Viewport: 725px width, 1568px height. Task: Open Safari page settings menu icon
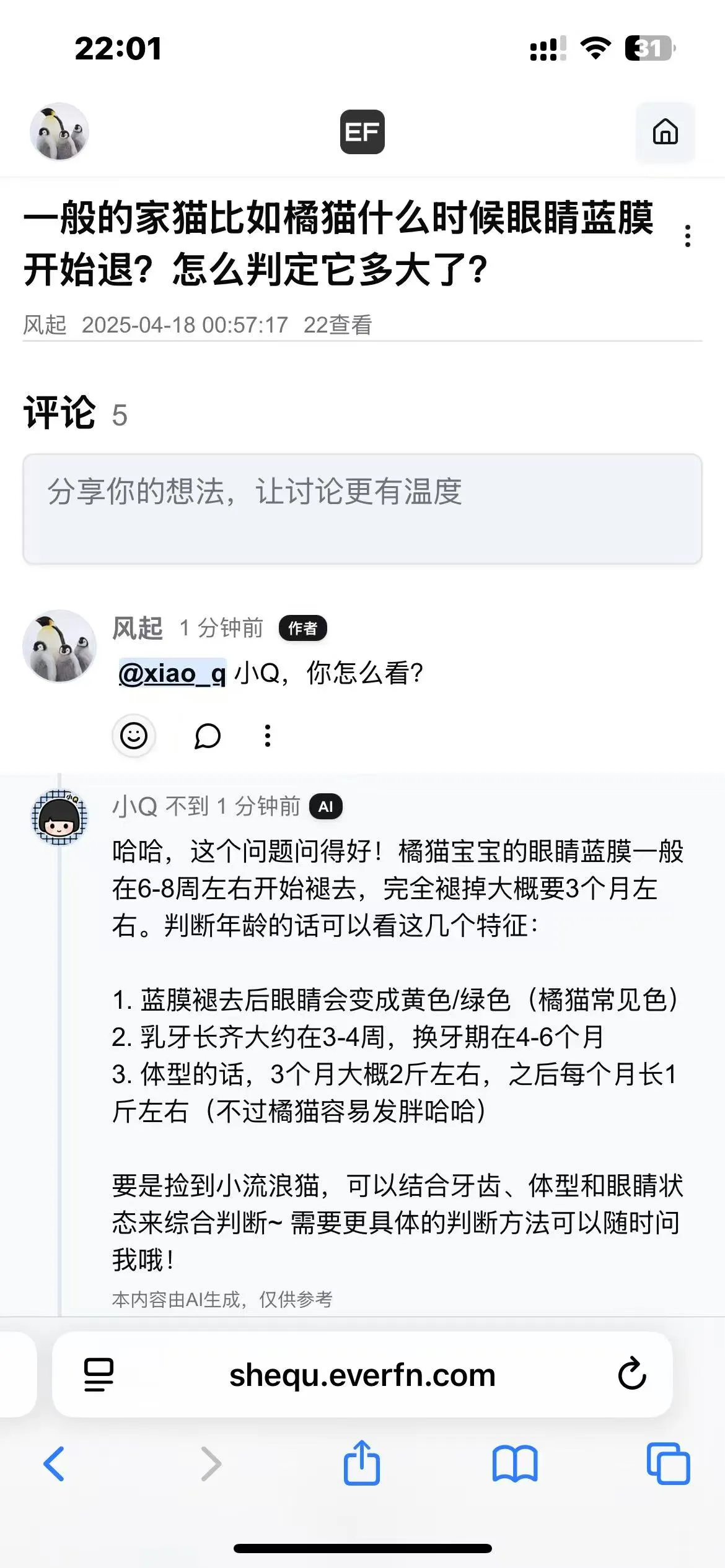[99, 1375]
